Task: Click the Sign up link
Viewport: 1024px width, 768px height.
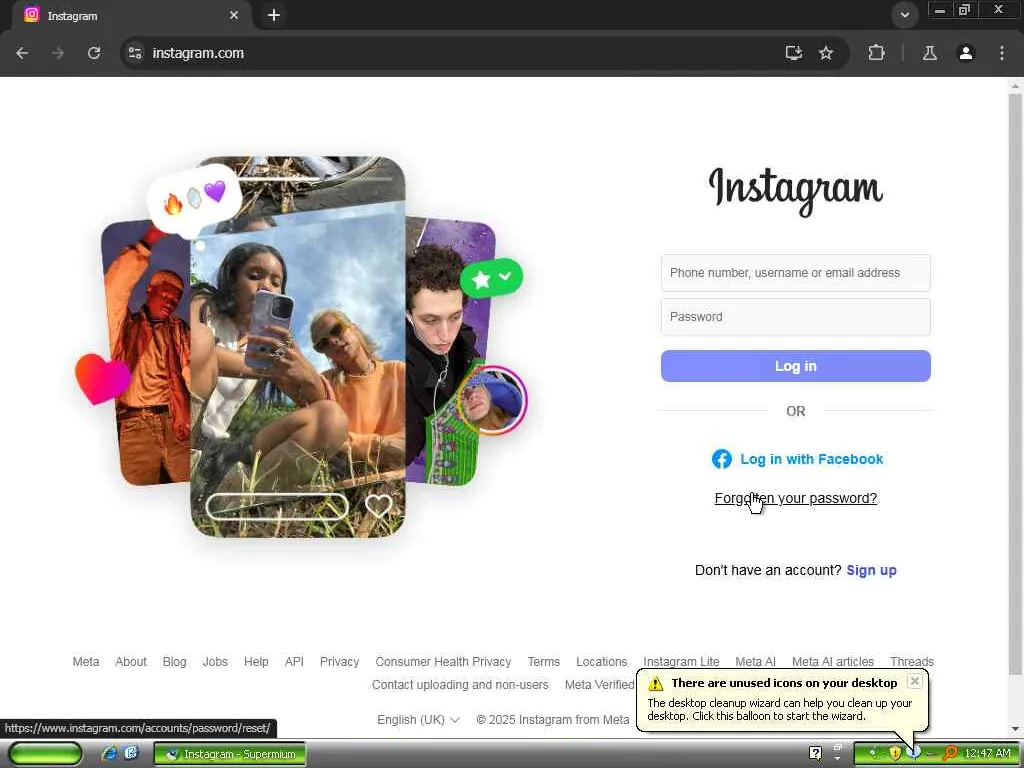Action: pos(871,570)
